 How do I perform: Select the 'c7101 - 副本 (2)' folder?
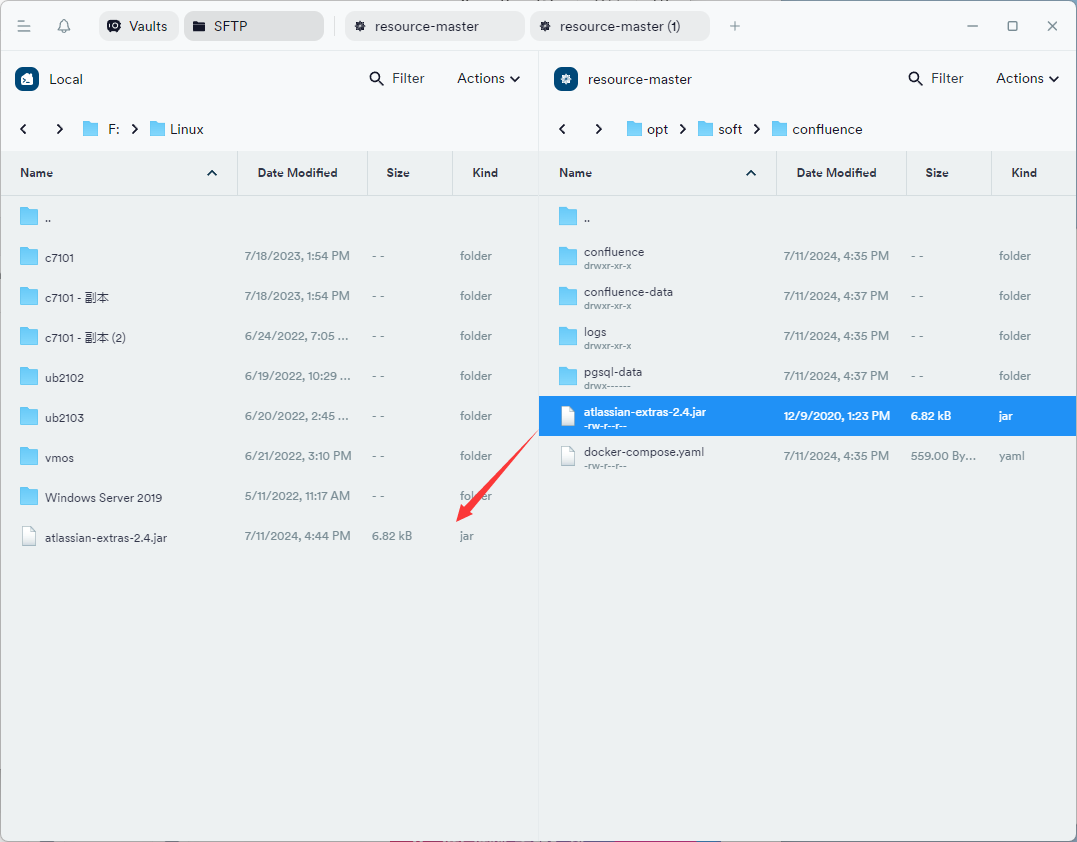[269, 337]
